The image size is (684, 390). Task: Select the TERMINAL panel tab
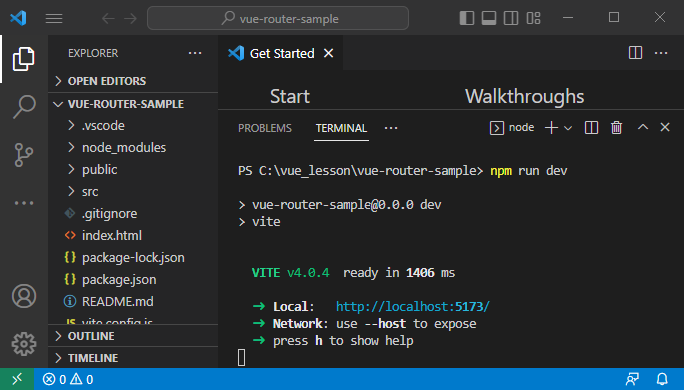click(342, 128)
